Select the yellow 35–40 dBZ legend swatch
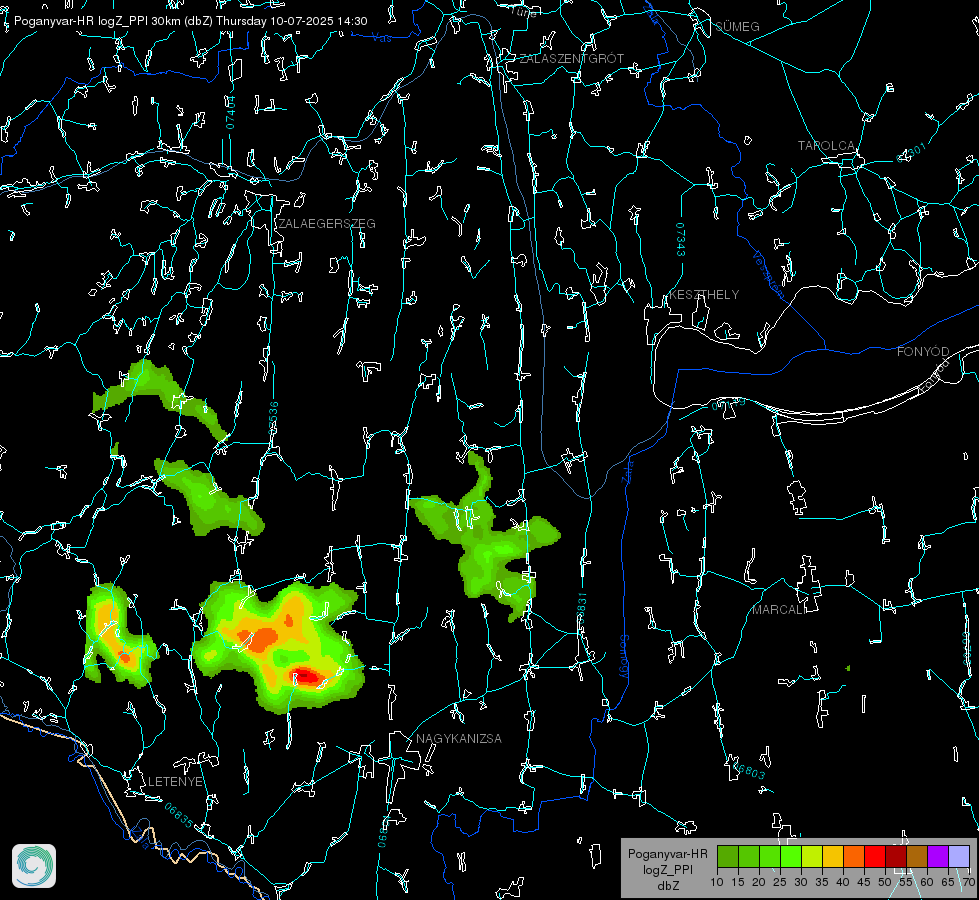Screen dimensions: 979x900 coord(833,856)
